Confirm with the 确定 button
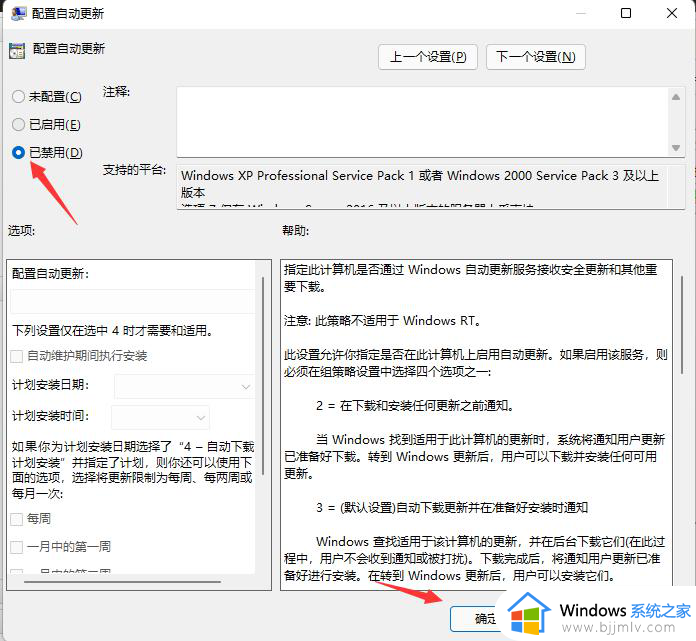696x641 pixels. tap(477, 618)
